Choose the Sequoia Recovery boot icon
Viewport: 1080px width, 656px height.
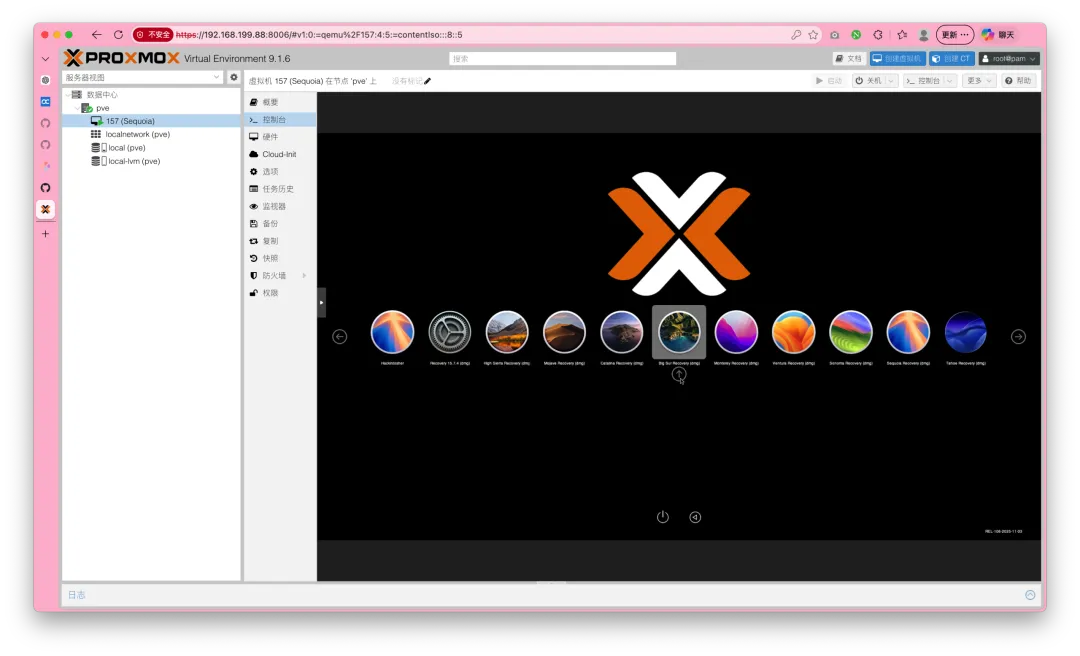click(x=908, y=331)
